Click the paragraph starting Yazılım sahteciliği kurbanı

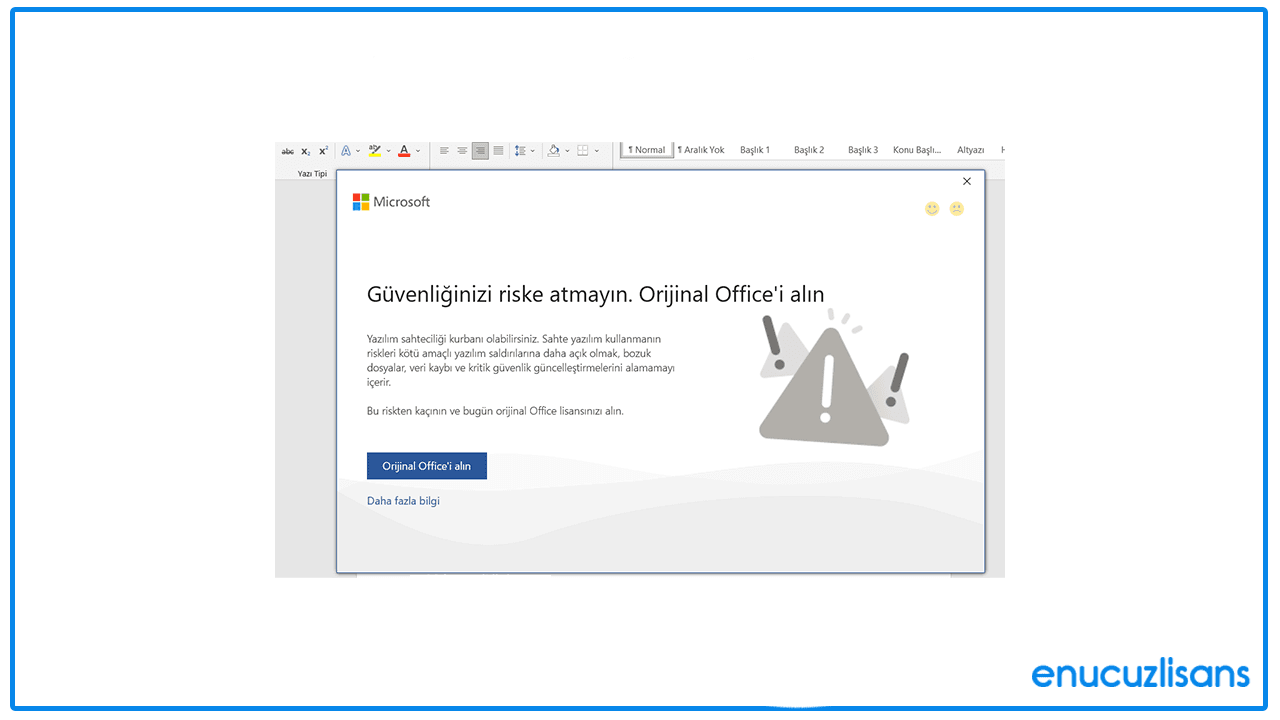pos(521,361)
